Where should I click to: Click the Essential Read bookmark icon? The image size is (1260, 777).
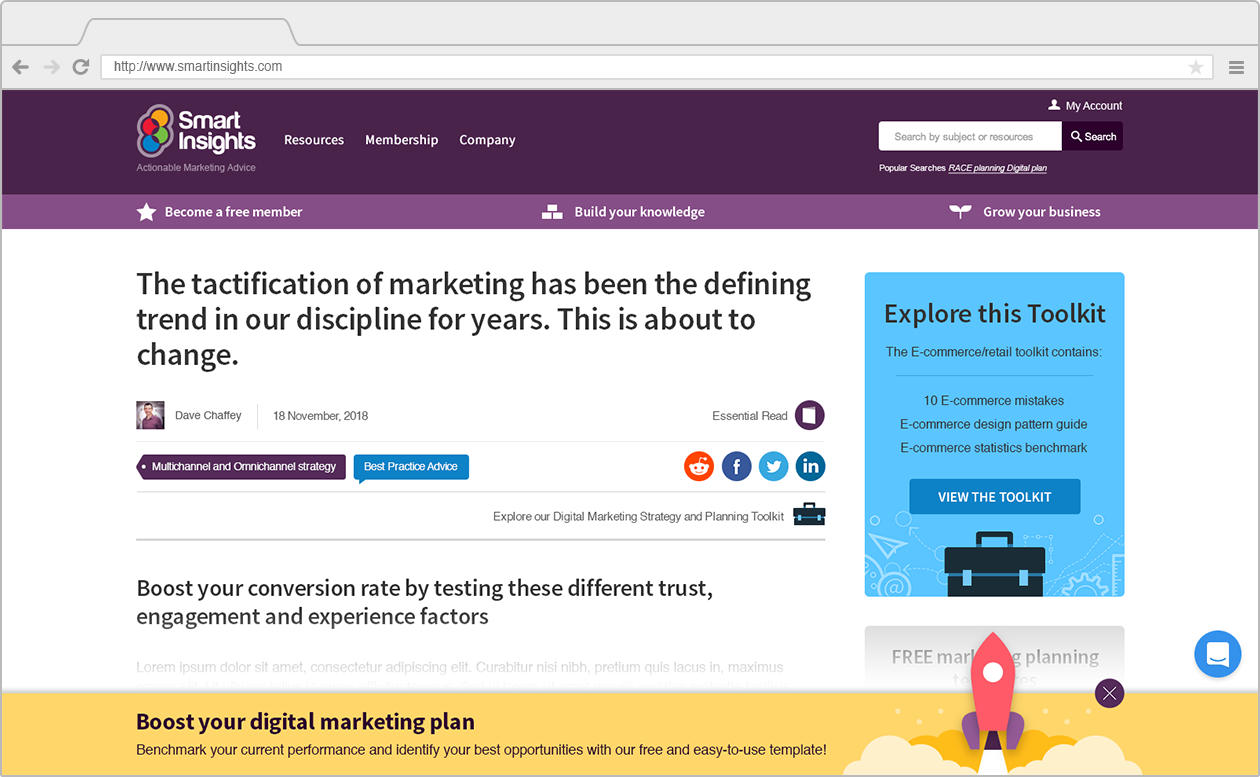(x=810, y=415)
